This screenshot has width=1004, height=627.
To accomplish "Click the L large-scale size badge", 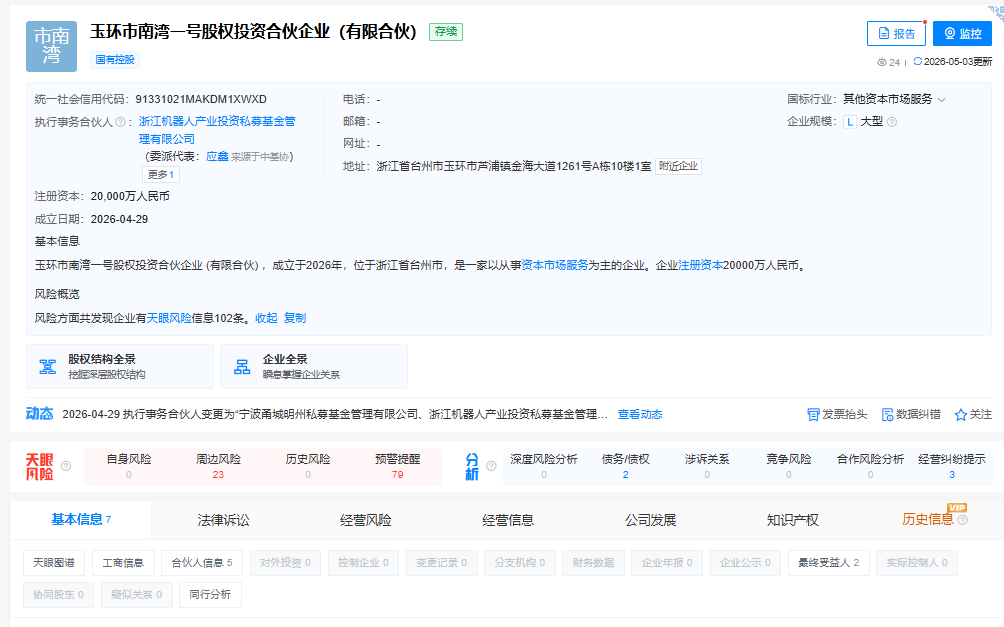I will (x=850, y=122).
